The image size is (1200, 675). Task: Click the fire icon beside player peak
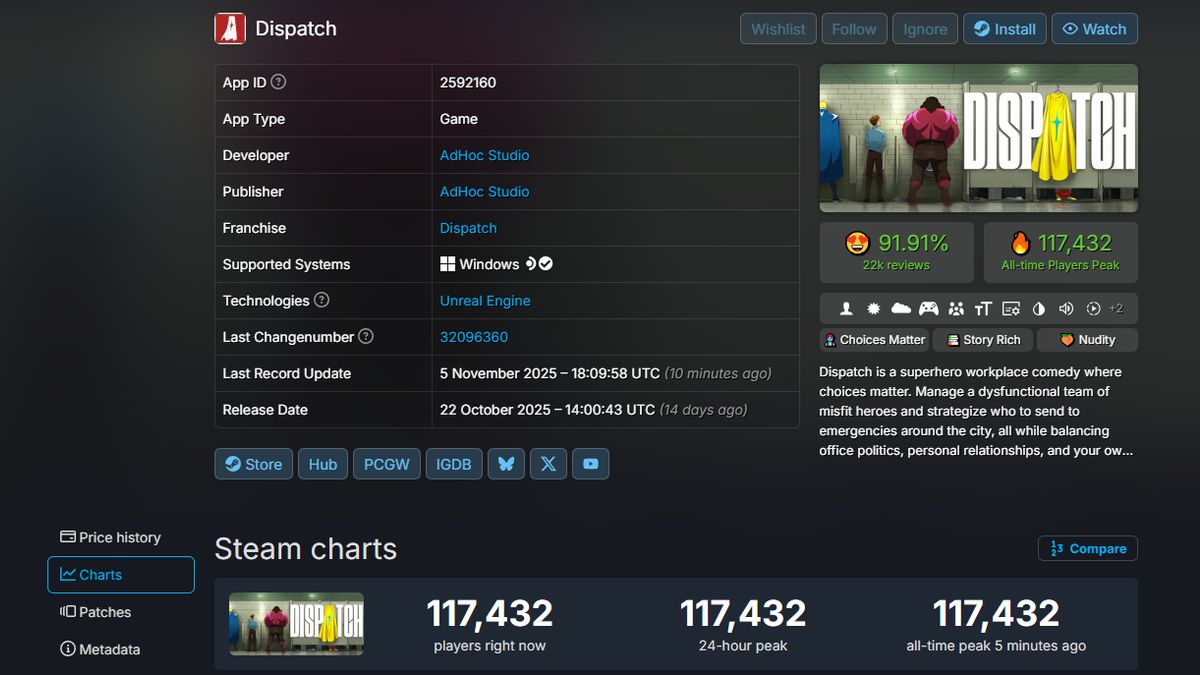1020,242
